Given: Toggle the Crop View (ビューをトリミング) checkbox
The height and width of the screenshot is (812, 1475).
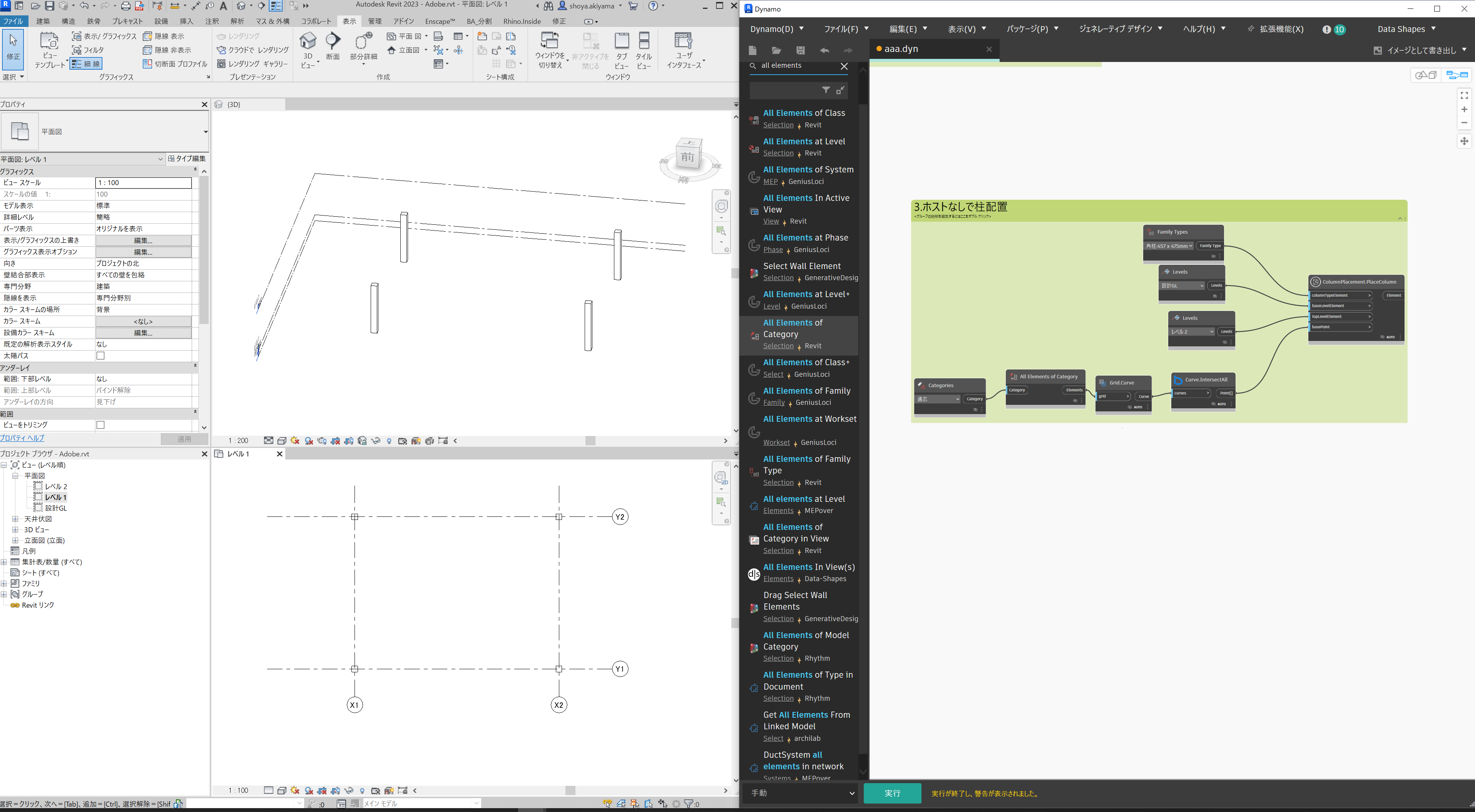Looking at the screenshot, I should coord(101,425).
